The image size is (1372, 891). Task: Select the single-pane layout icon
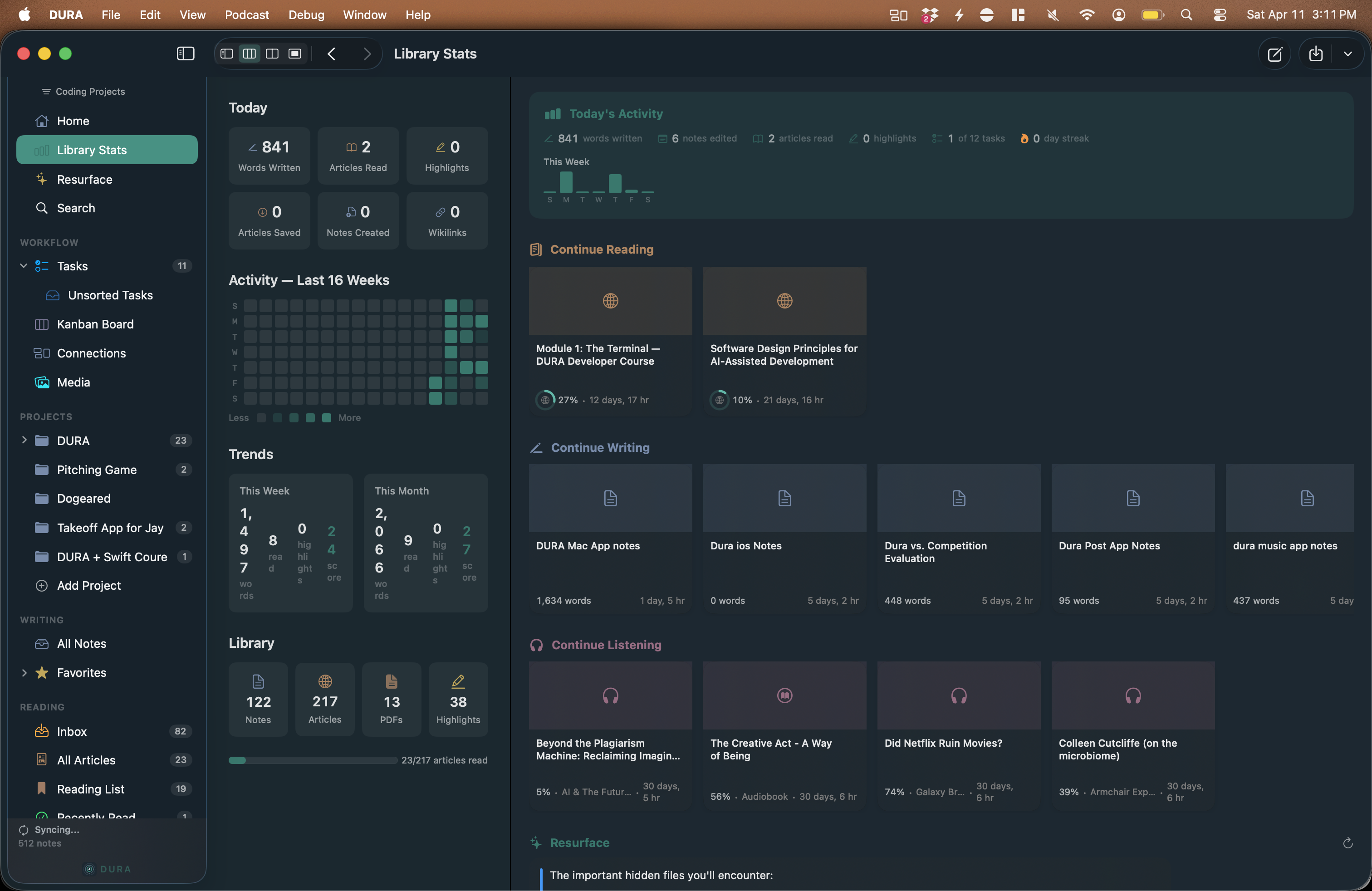point(226,54)
